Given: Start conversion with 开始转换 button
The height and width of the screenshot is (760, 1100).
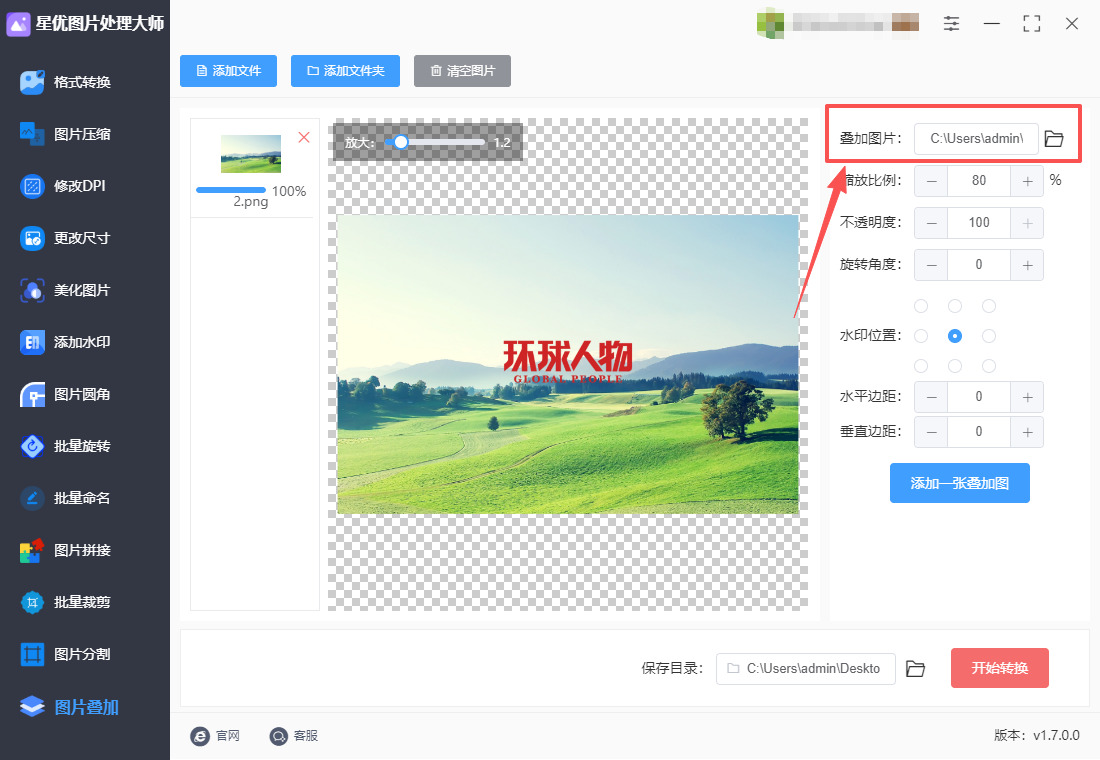Looking at the screenshot, I should pos(1000,668).
